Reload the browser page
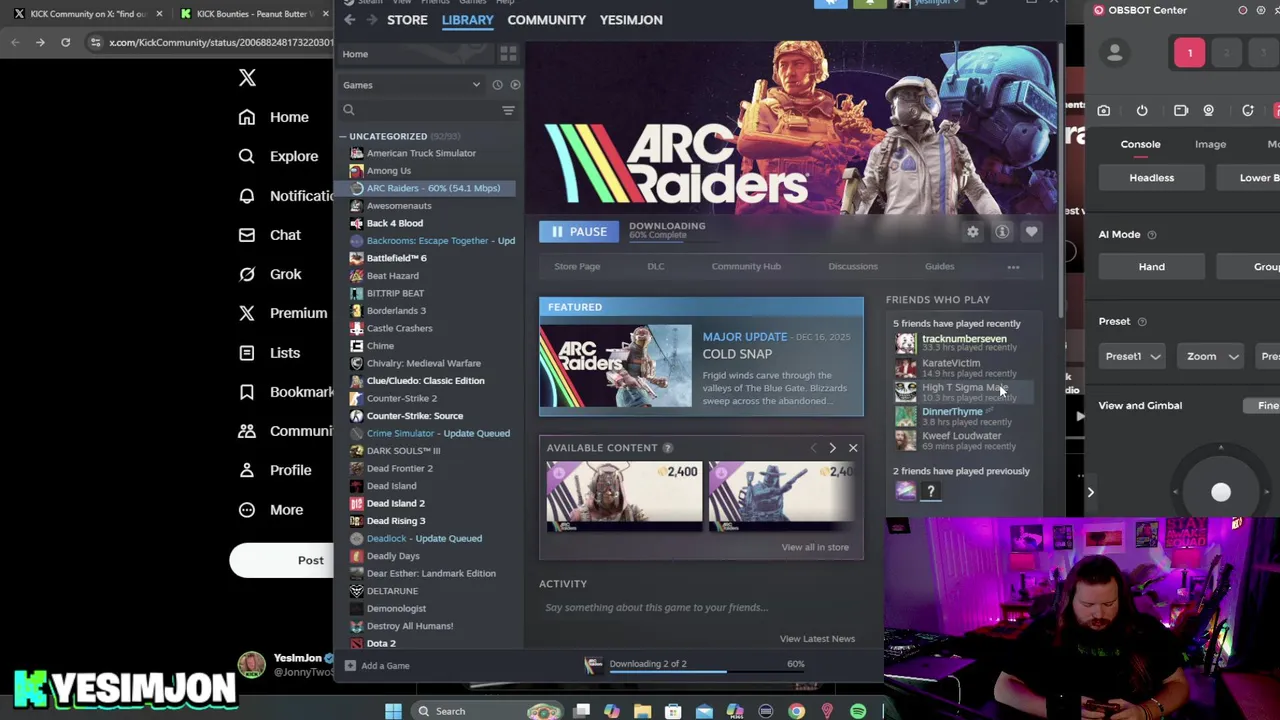 coord(65,42)
